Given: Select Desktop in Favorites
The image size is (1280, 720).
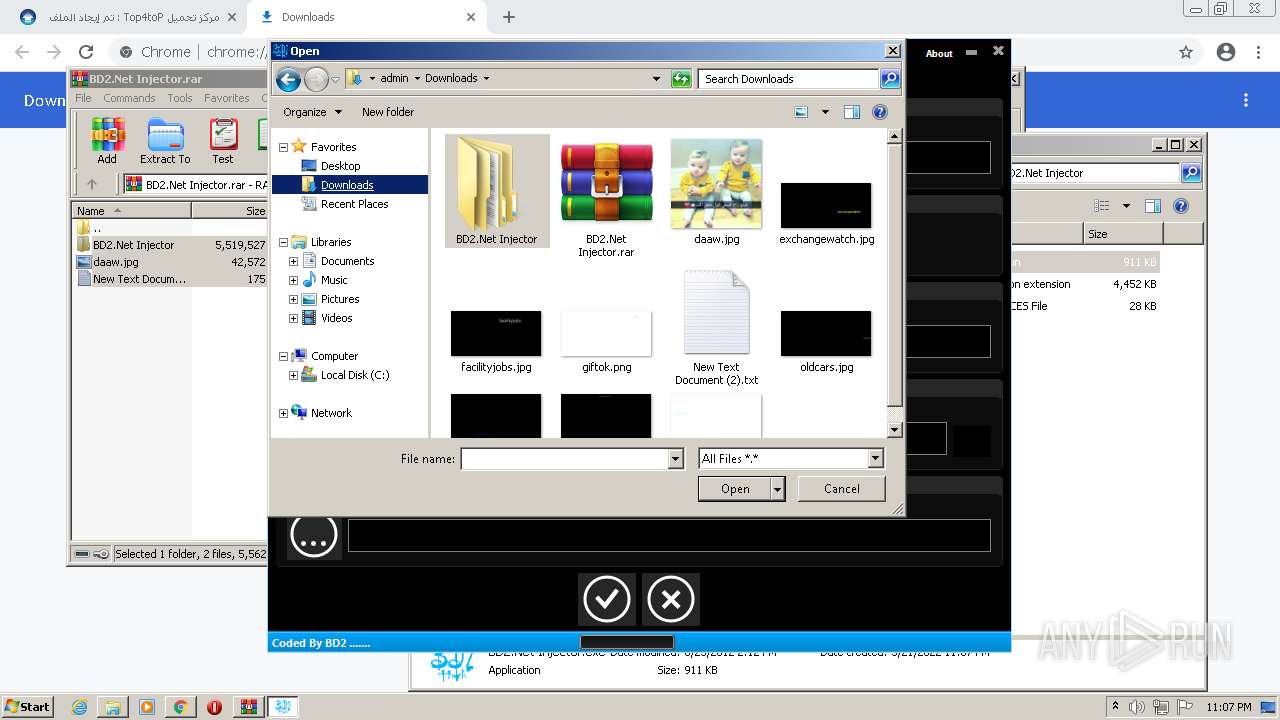Looking at the screenshot, I should tap(340, 166).
